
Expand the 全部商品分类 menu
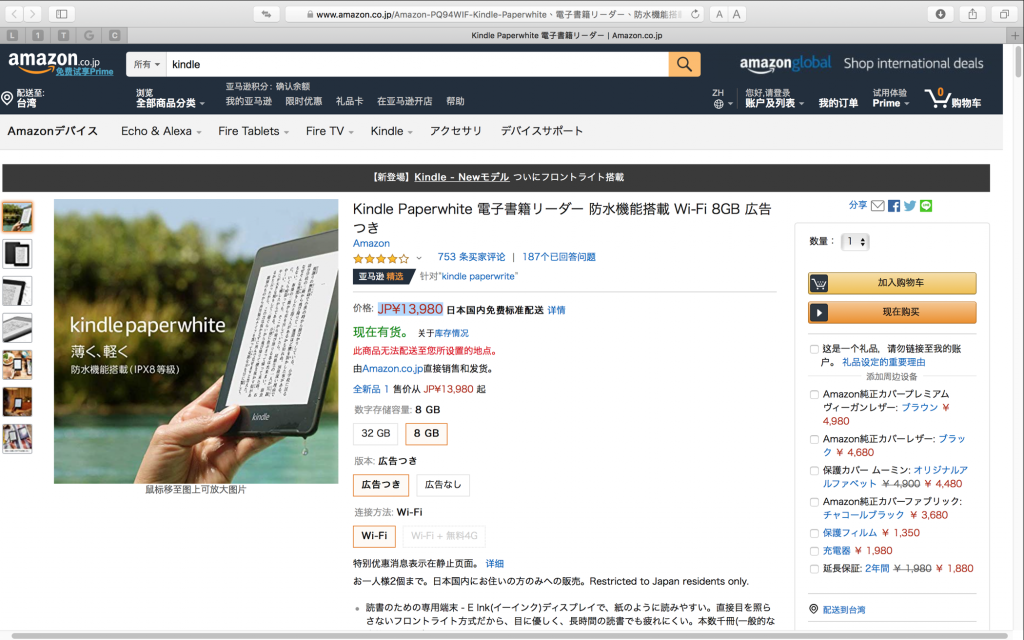170,103
